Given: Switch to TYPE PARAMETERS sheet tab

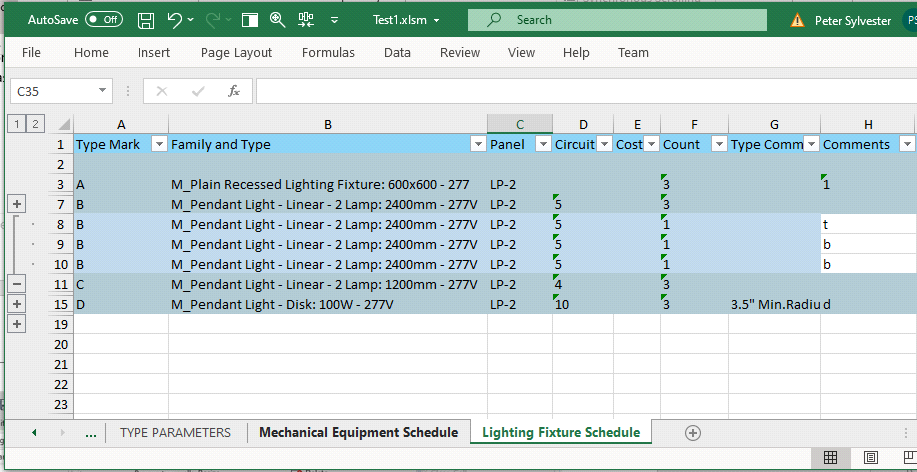Looking at the screenshot, I should click(175, 433).
